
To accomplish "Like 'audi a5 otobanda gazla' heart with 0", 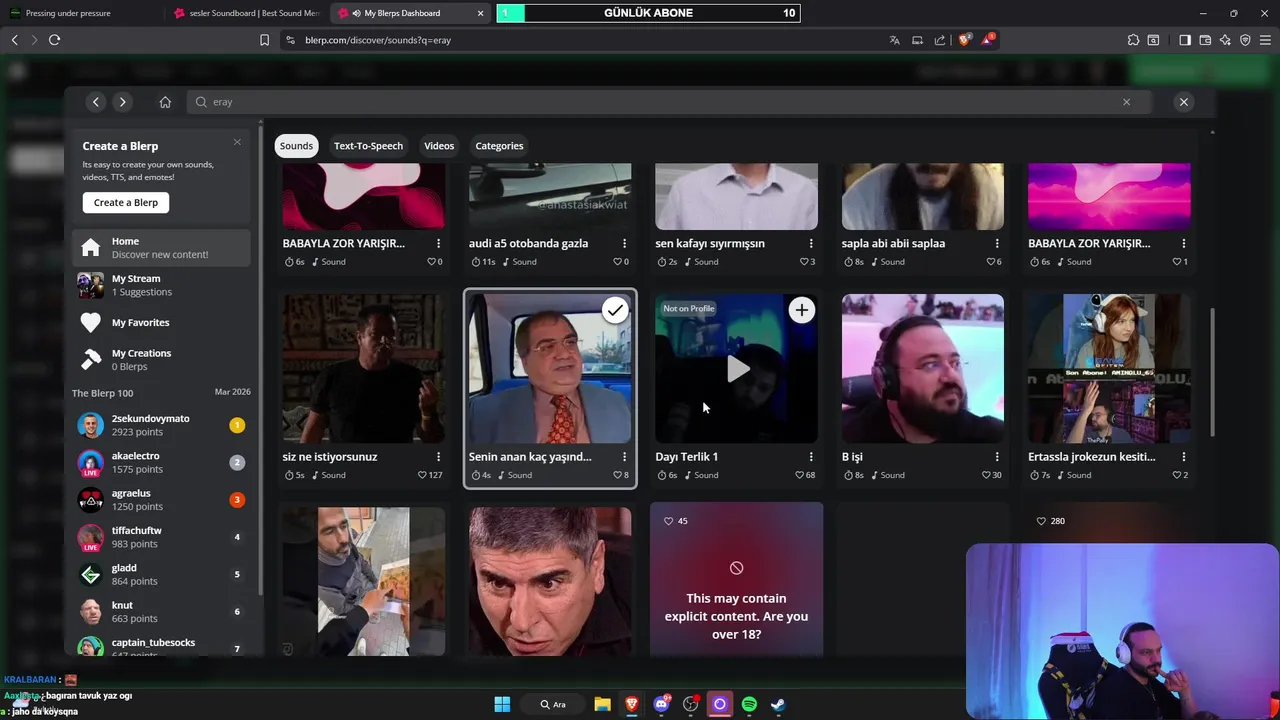I will coord(617,262).
